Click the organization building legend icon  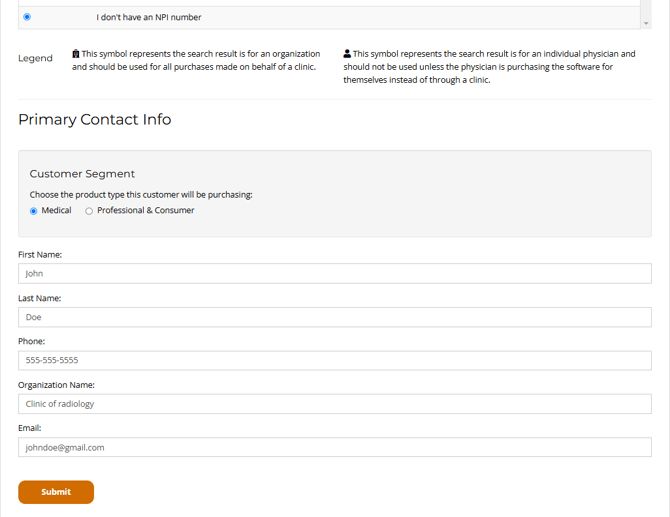76,54
